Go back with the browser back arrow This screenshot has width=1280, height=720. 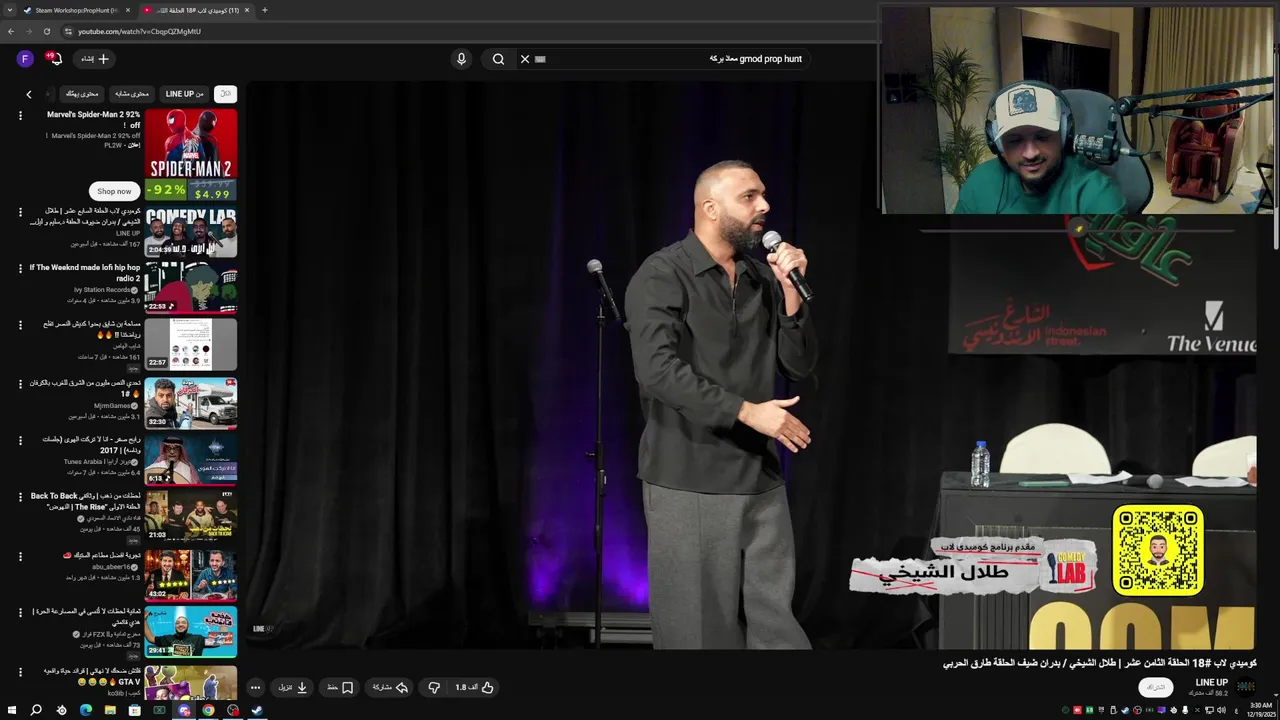point(11,31)
